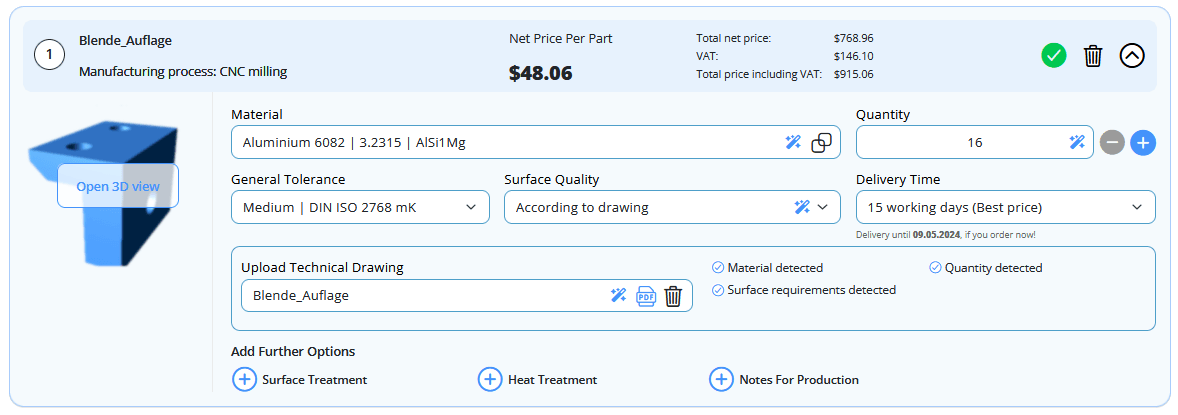This screenshot has width=1178, height=415.
Task: Click the Blende_Auflage drawing file field
Action: [467, 295]
